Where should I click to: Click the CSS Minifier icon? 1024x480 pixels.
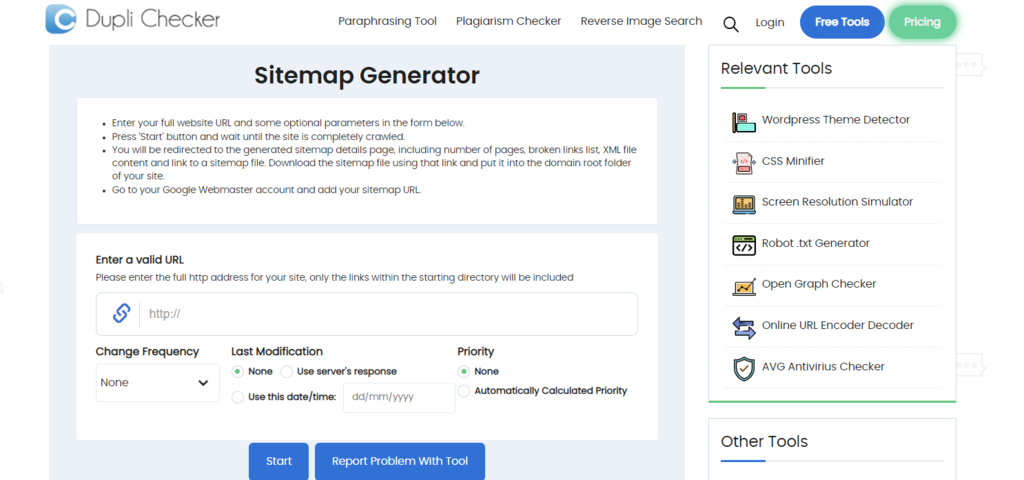pos(744,163)
